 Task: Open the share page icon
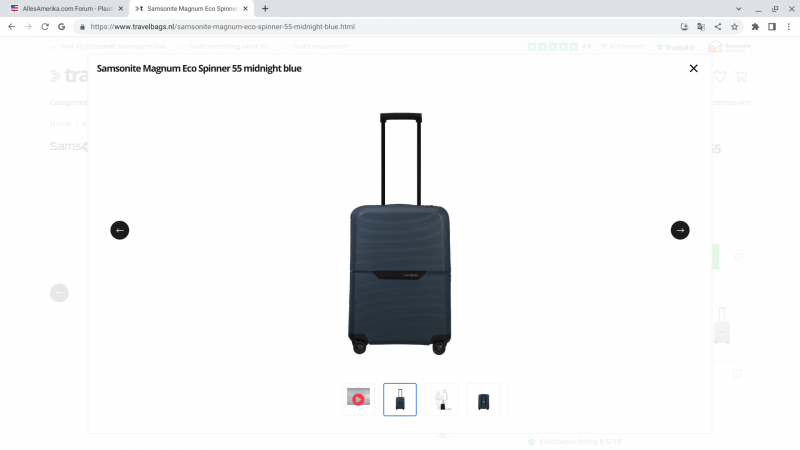(x=718, y=26)
